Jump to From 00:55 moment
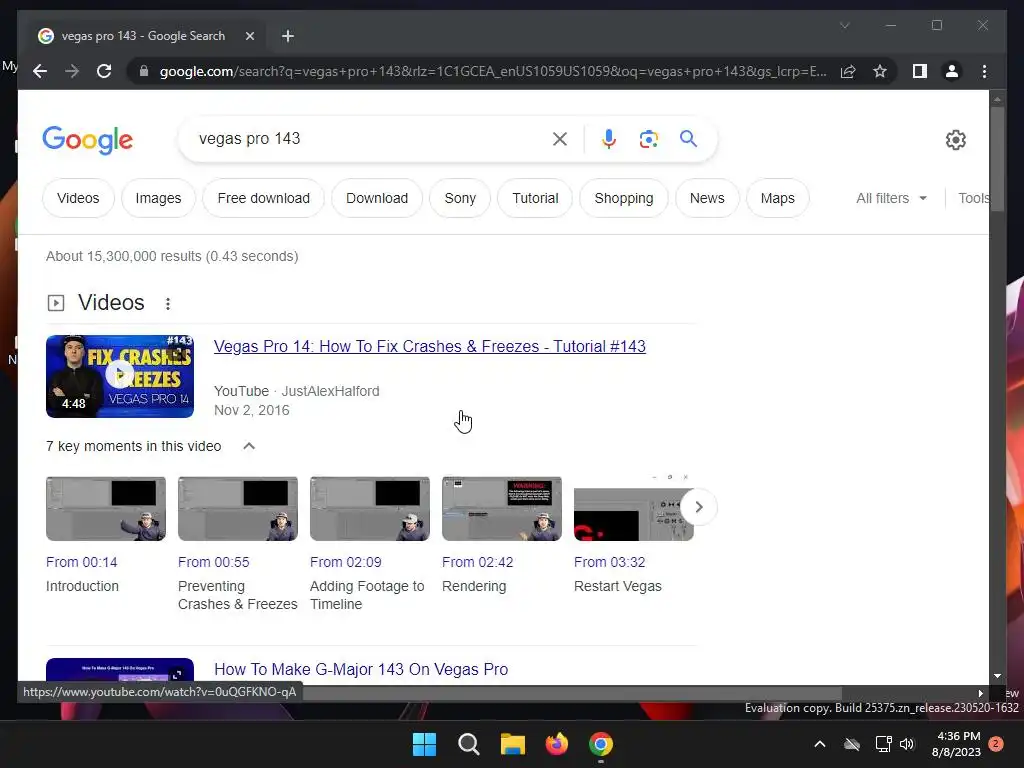The image size is (1024, 768). [214, 562]
